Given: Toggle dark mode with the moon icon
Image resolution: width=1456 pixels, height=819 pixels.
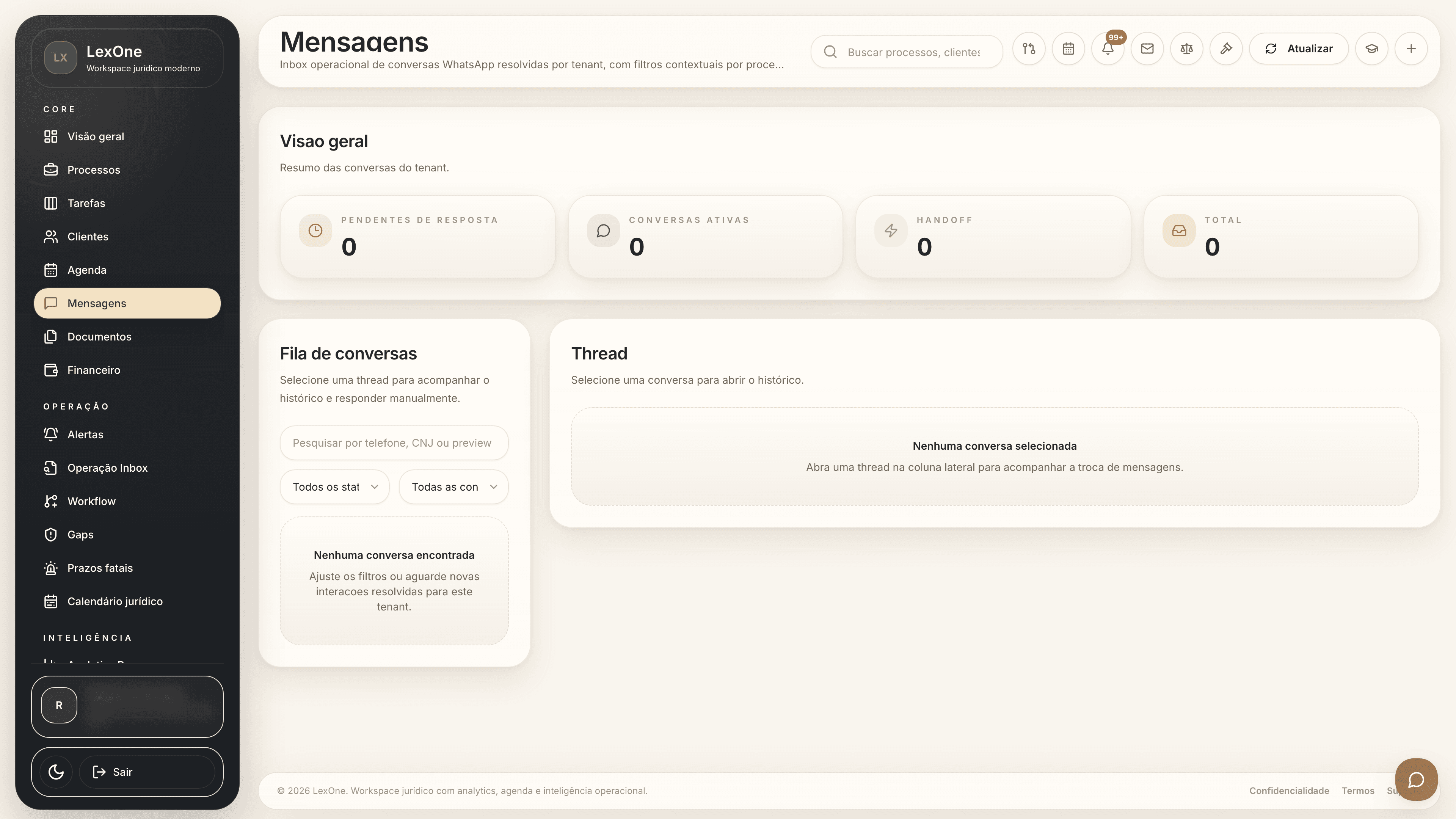Looking at the screenshot, I should point(55,771).
